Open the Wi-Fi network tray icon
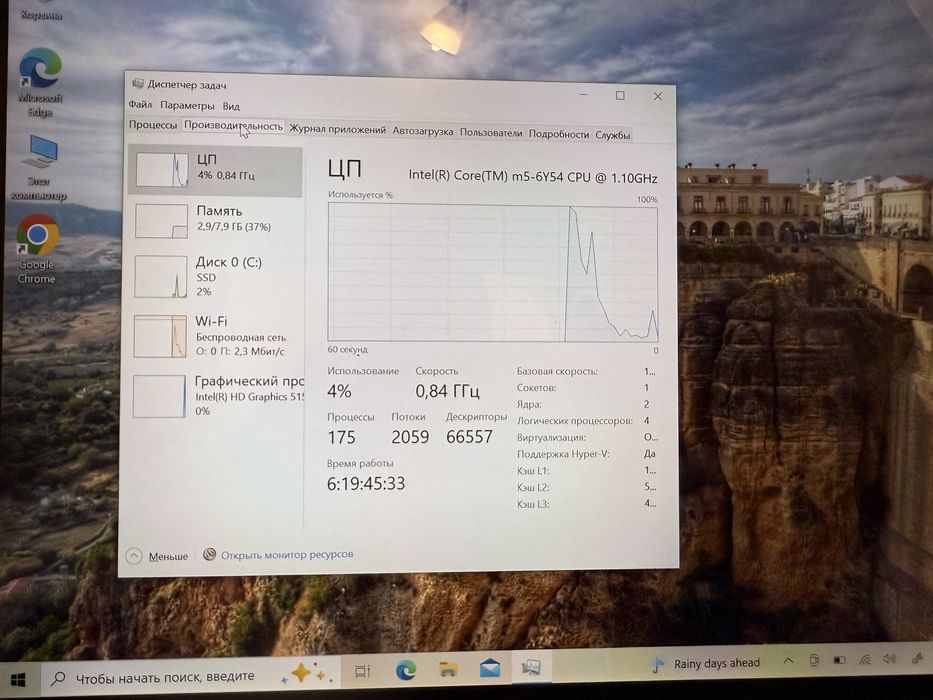 coord(865,659)
